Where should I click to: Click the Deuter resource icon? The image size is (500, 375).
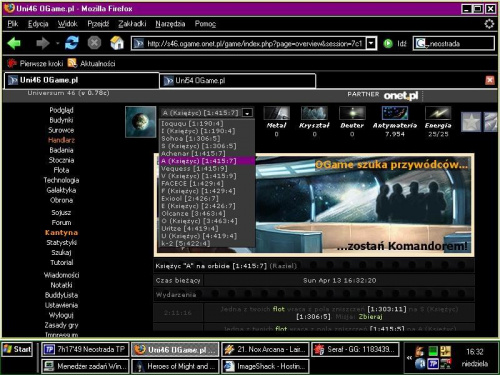click(352, 113)
